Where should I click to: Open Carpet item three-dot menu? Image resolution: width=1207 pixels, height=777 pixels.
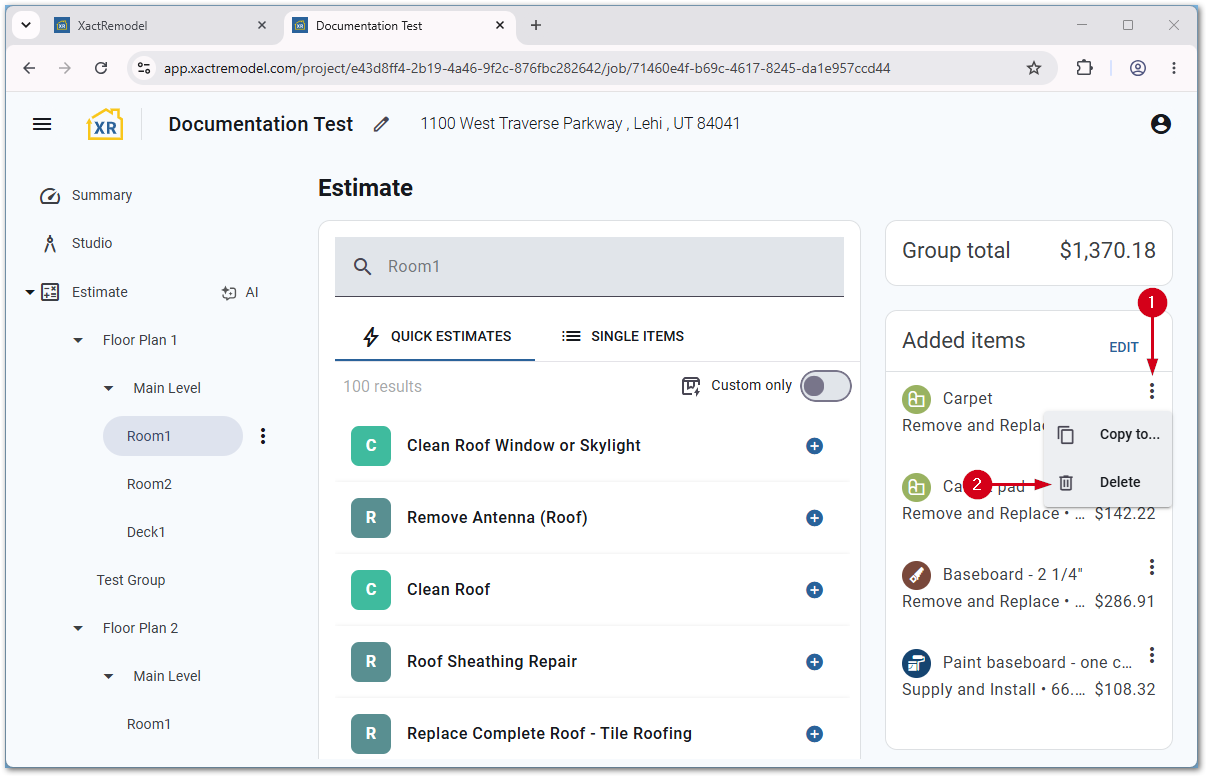(1152, 391)
